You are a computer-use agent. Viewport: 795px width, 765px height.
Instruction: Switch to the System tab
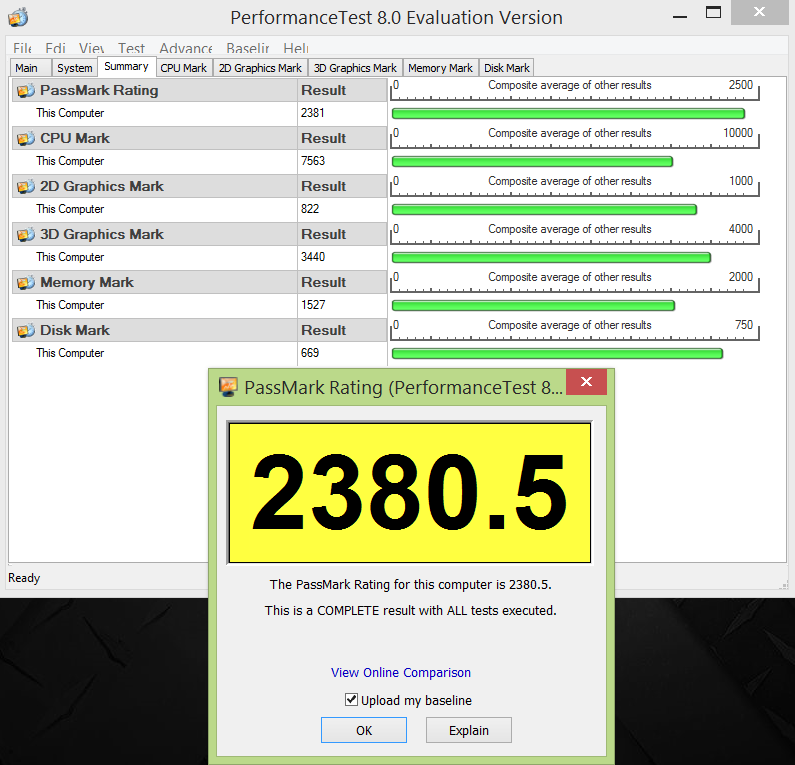click(x=75, y=68)
